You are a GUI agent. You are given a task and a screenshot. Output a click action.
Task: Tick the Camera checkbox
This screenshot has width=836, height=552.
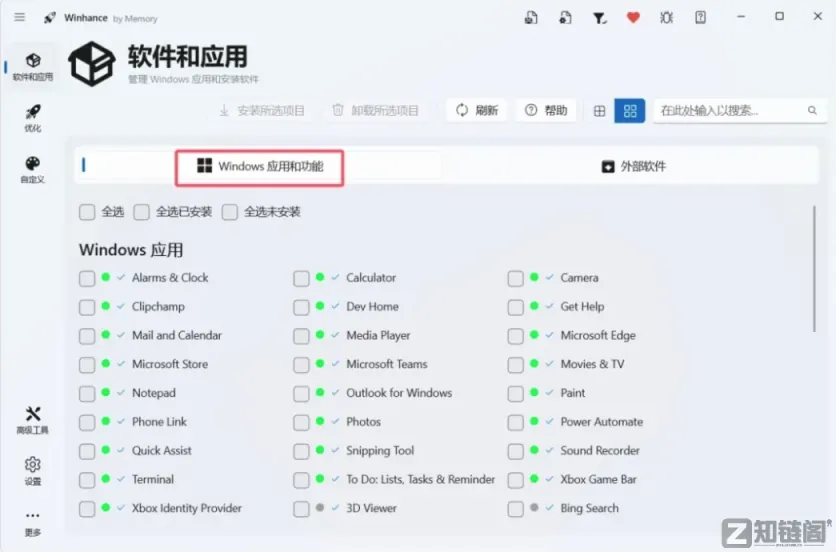[516, 278]
